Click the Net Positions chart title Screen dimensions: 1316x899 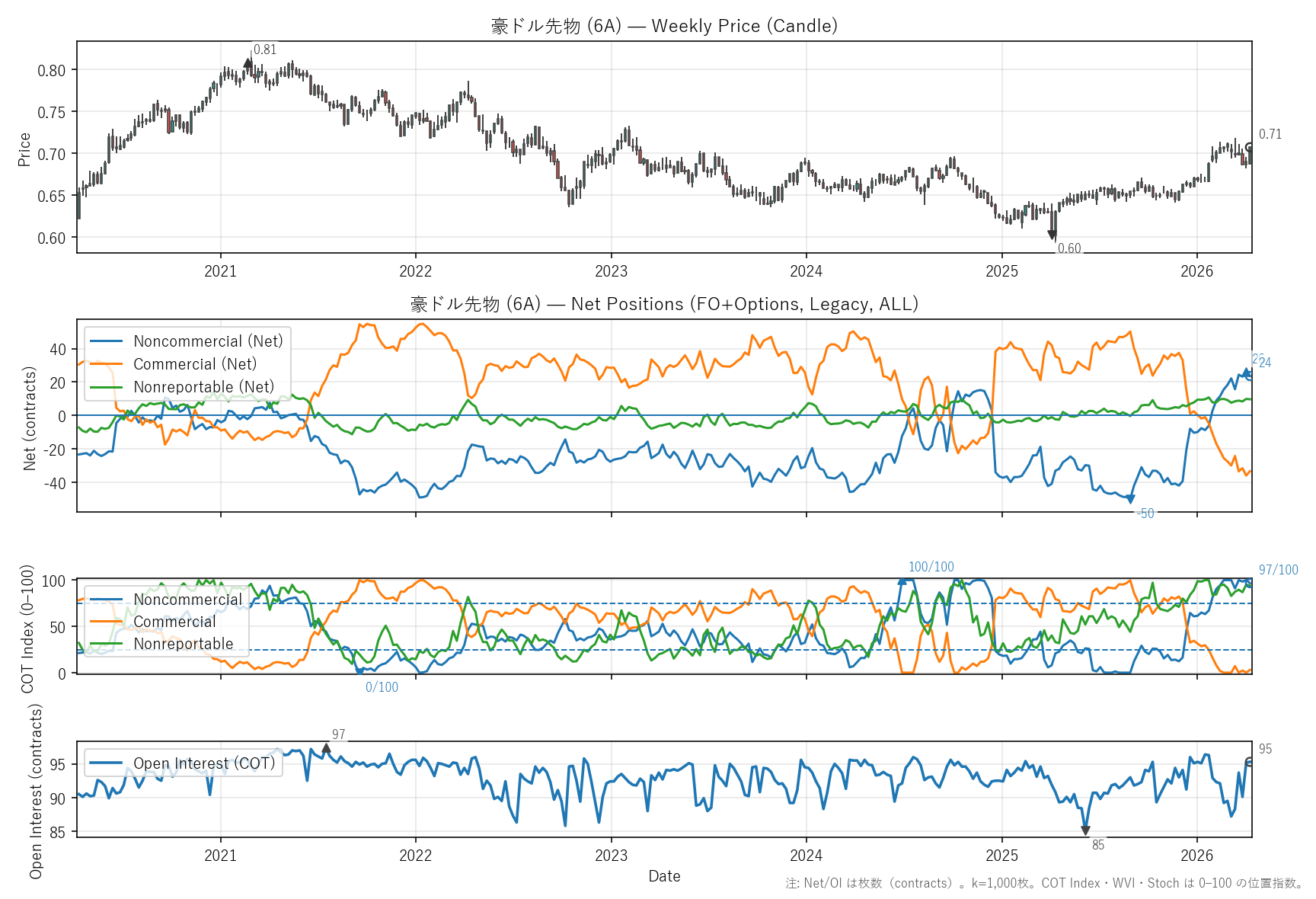(664, 304)
